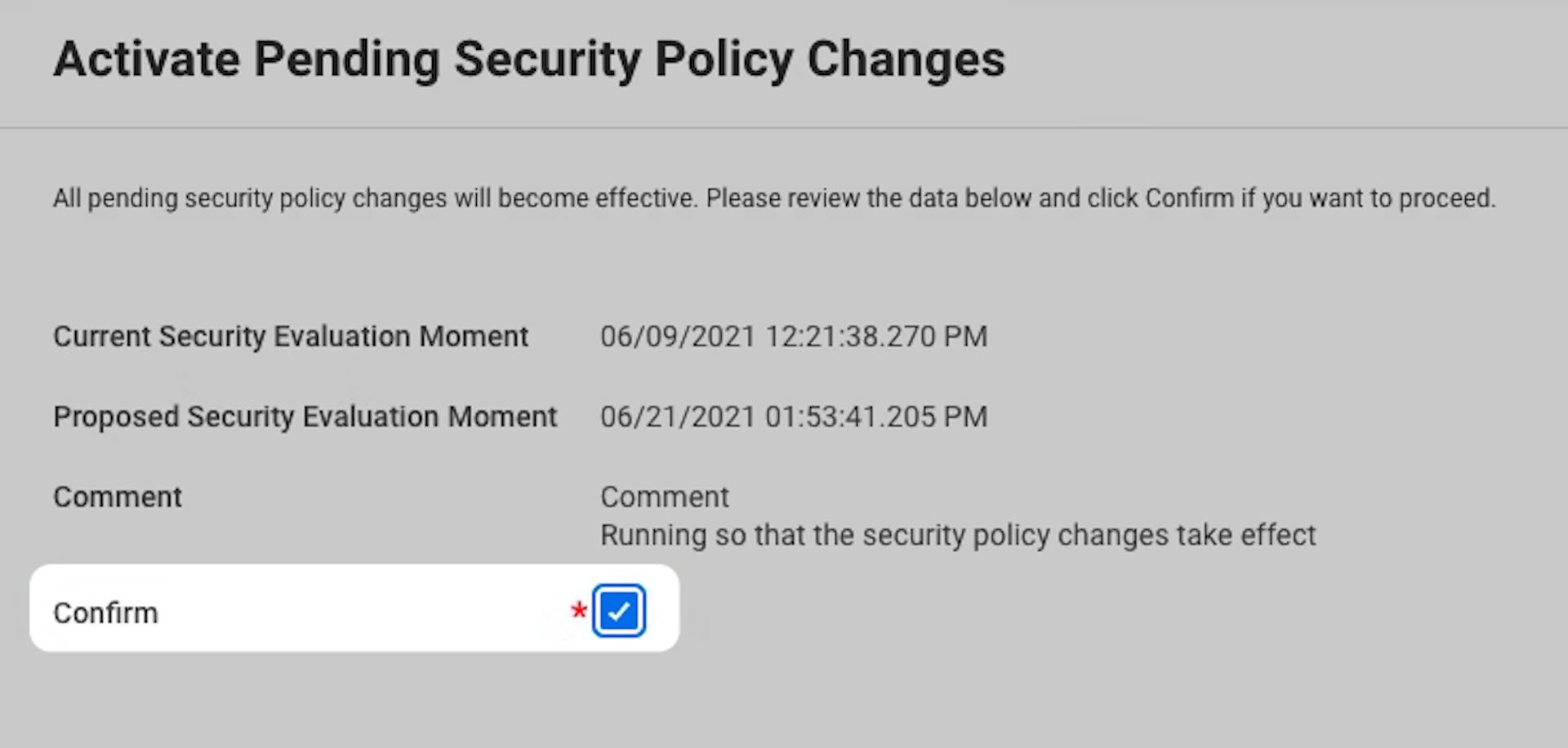The image size is (1568, 748).
Task: Click the Confirm field label
Action: pos(105,612)
